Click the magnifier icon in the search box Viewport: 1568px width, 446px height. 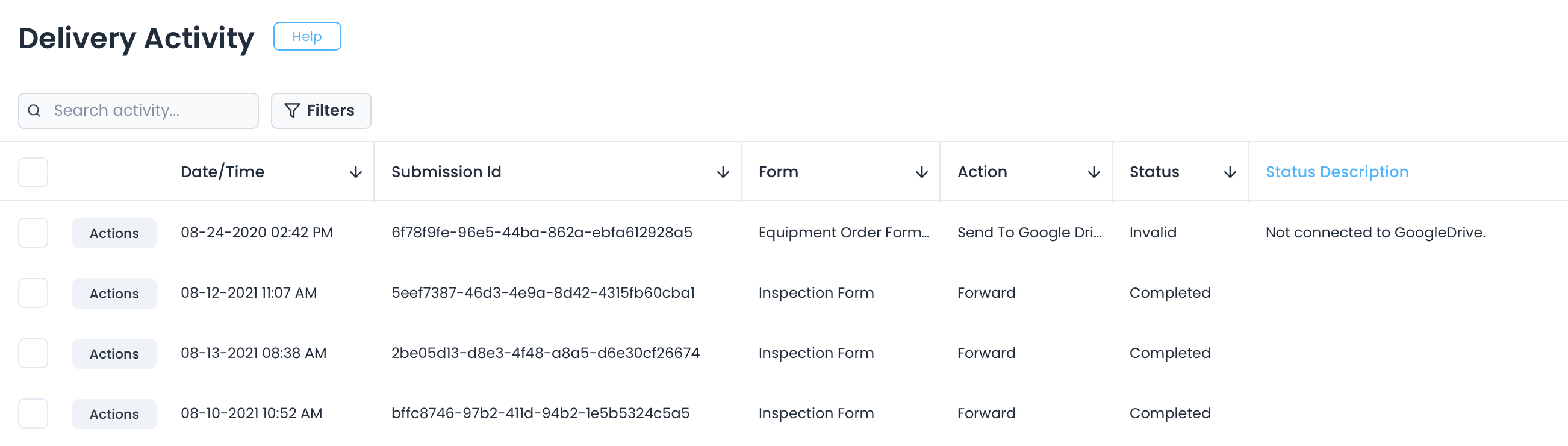point(35,110)
